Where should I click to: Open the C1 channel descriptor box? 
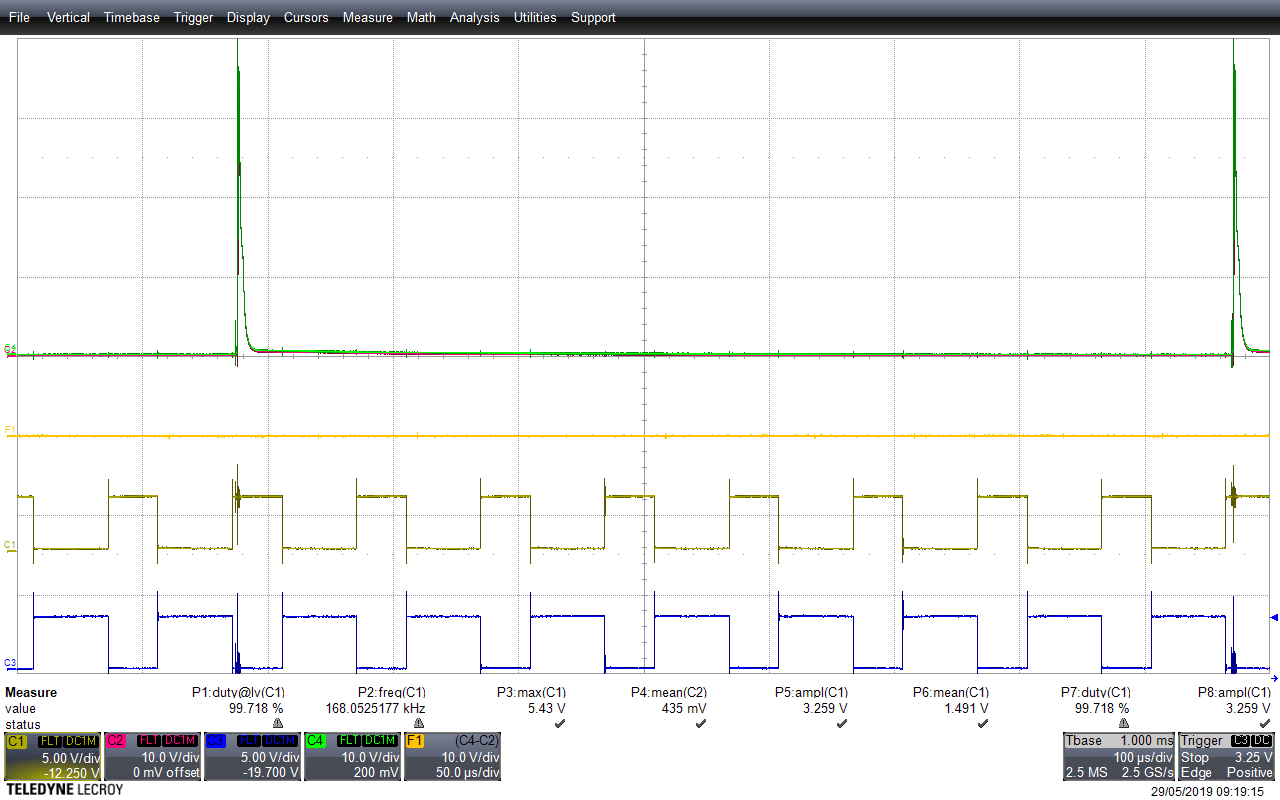click(52, 756)
